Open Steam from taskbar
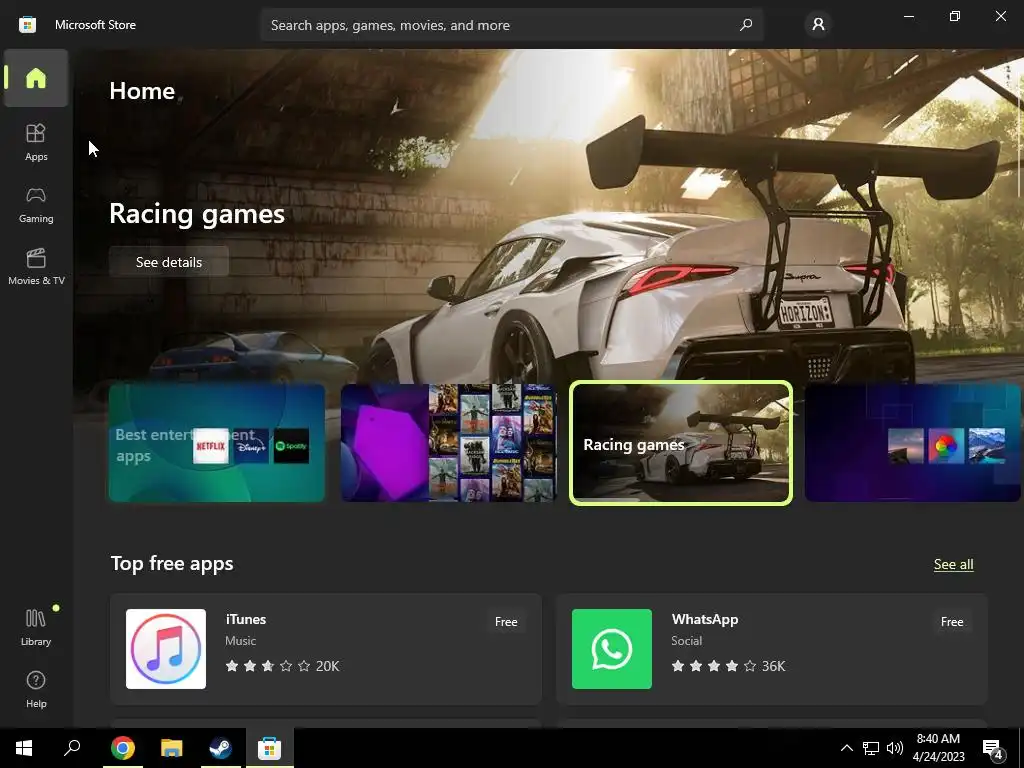This screenshot has height=768, width=1024. (x=220, y=748)
